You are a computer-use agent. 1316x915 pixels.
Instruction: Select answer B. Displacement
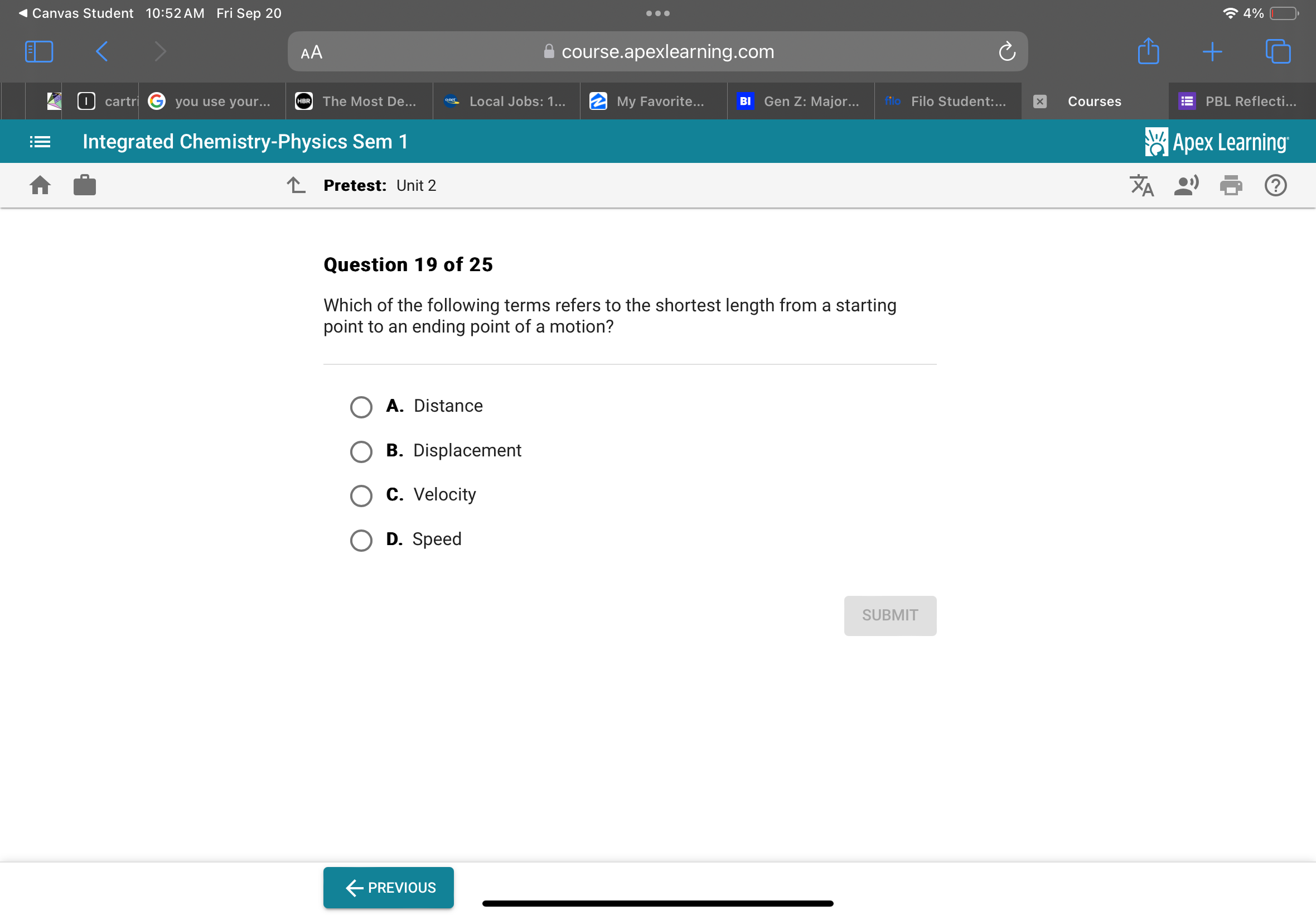pyautogui.click(x=361, y=451)
